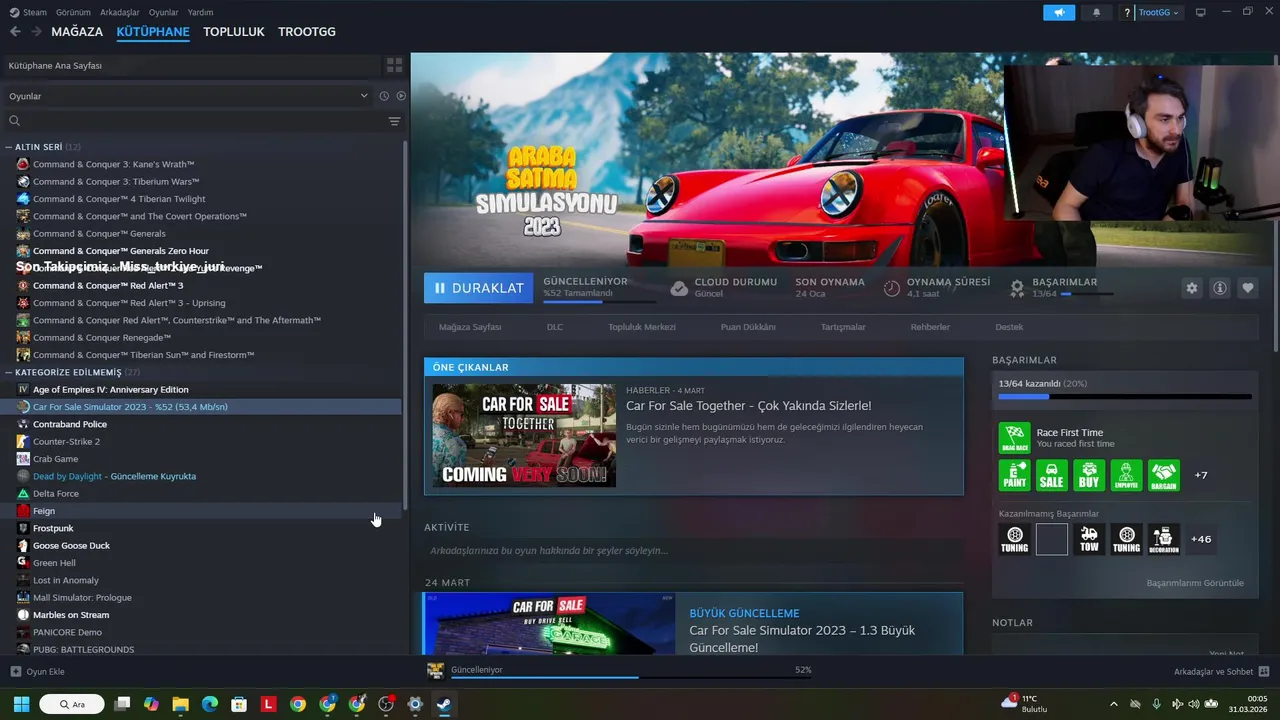
Task: View the Bargain achievement icon
Action: 1164,475
